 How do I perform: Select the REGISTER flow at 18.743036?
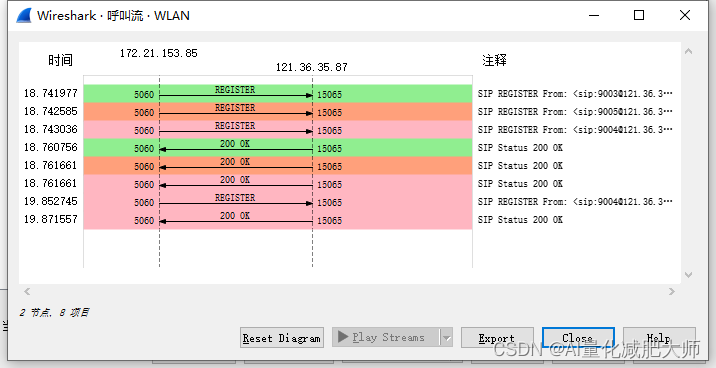[278, 130]
